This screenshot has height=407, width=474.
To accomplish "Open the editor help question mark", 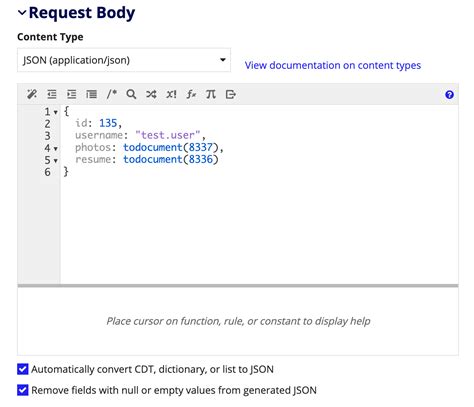I will click(449, 95).
